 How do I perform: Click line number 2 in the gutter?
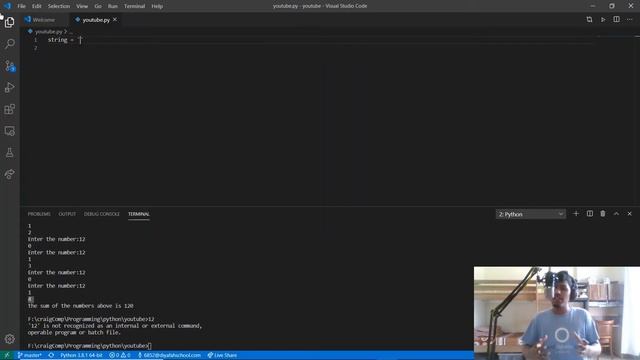click(36, 48)
